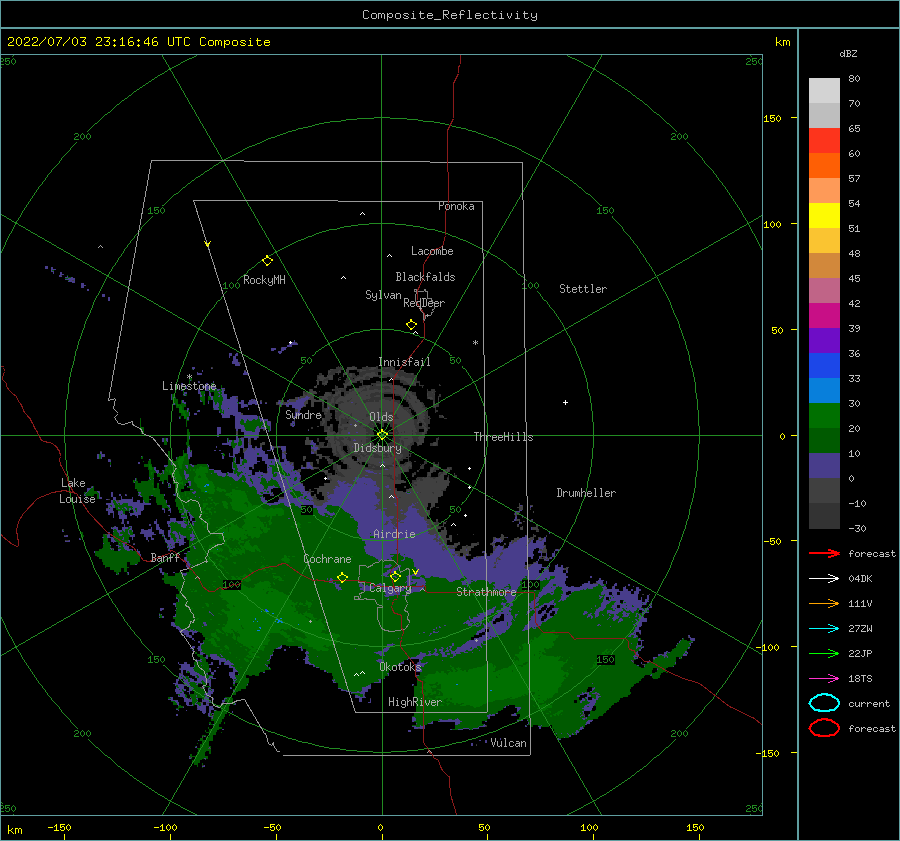This screenshot has width=900, height=841.
Task: Pick the cyan 27ZW arrow icon
Action: (824, 629)
